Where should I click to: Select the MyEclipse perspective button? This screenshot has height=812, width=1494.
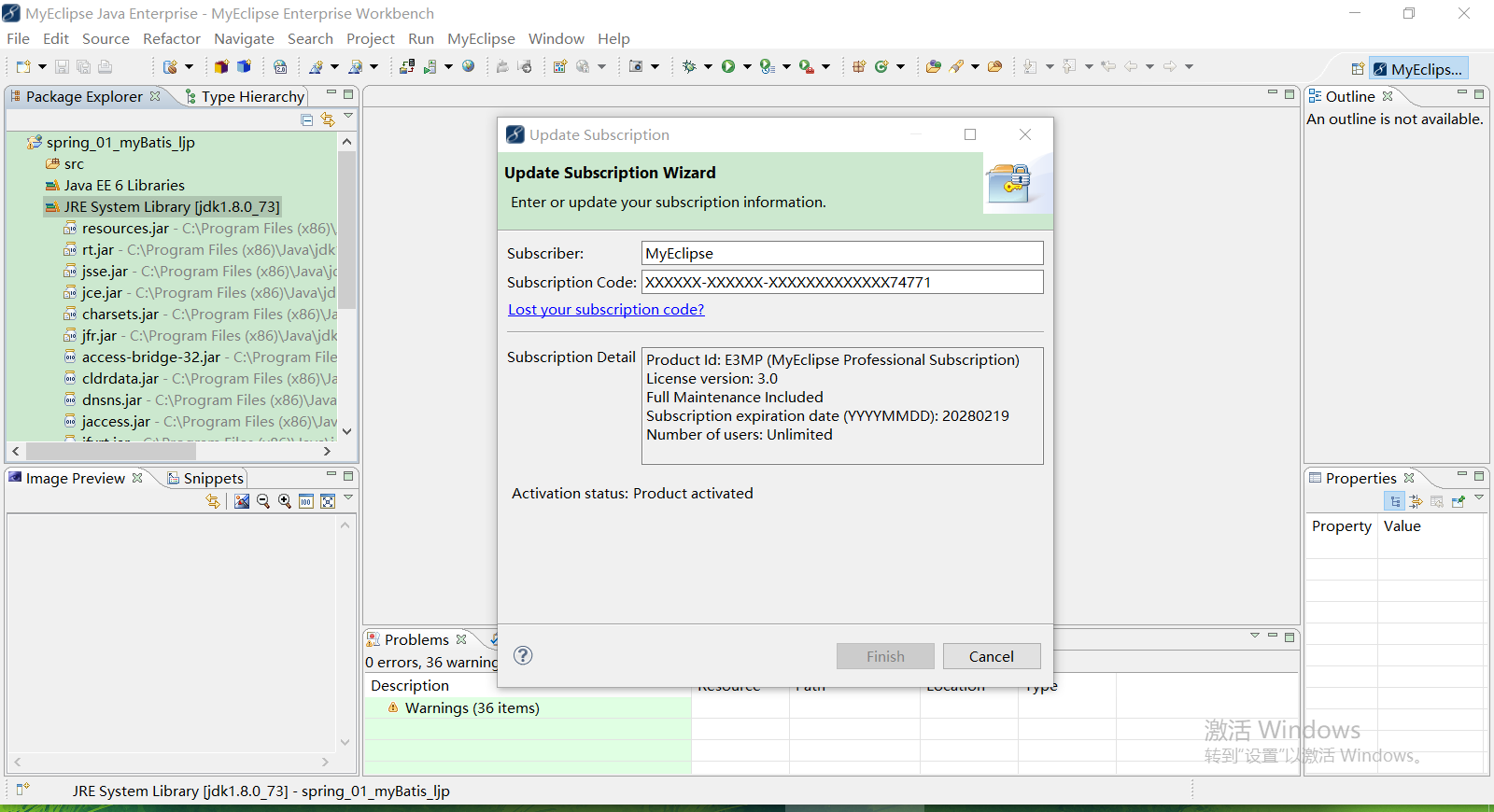point(1419,68)
